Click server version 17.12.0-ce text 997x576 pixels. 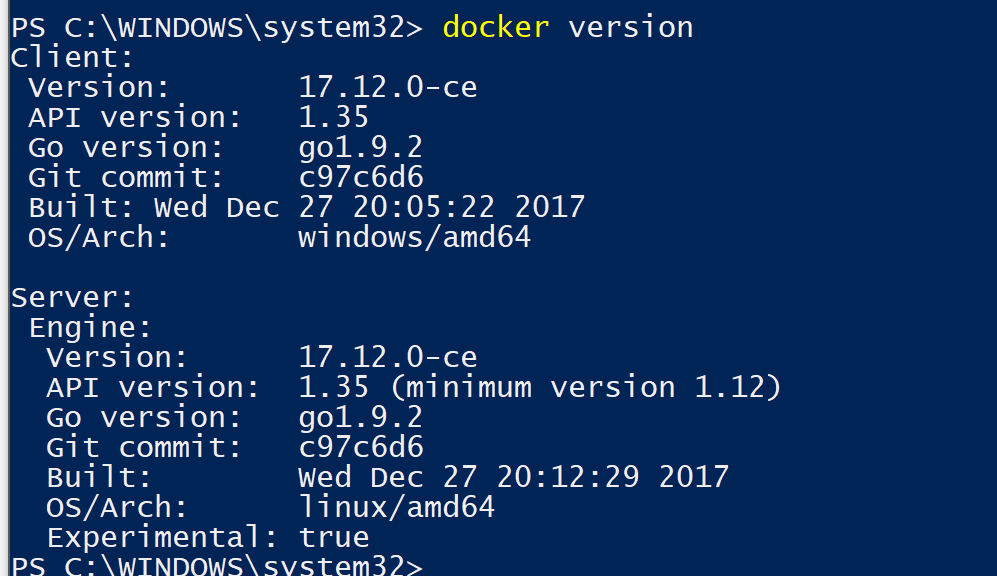click(388, 357)
